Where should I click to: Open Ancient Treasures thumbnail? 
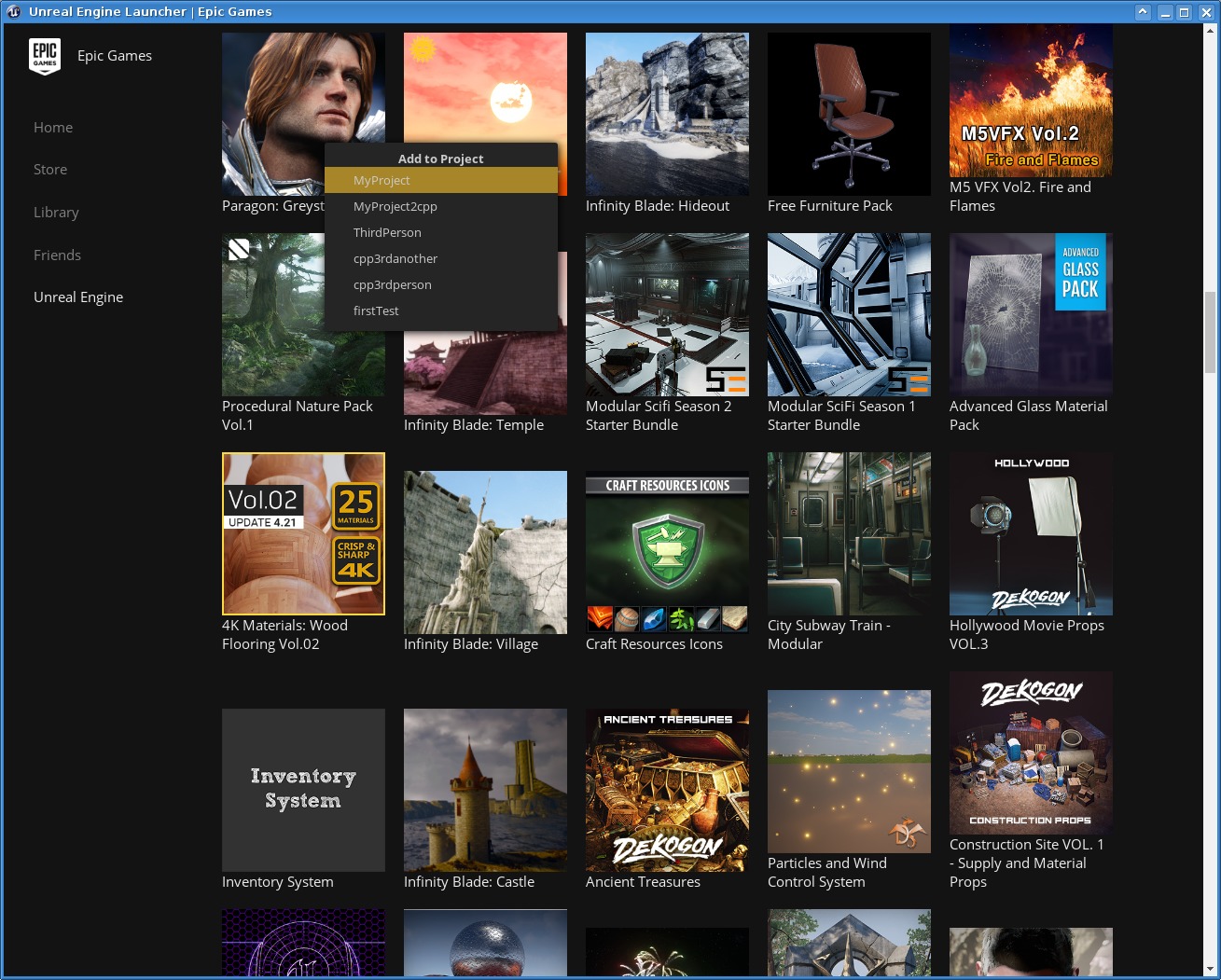667,790
